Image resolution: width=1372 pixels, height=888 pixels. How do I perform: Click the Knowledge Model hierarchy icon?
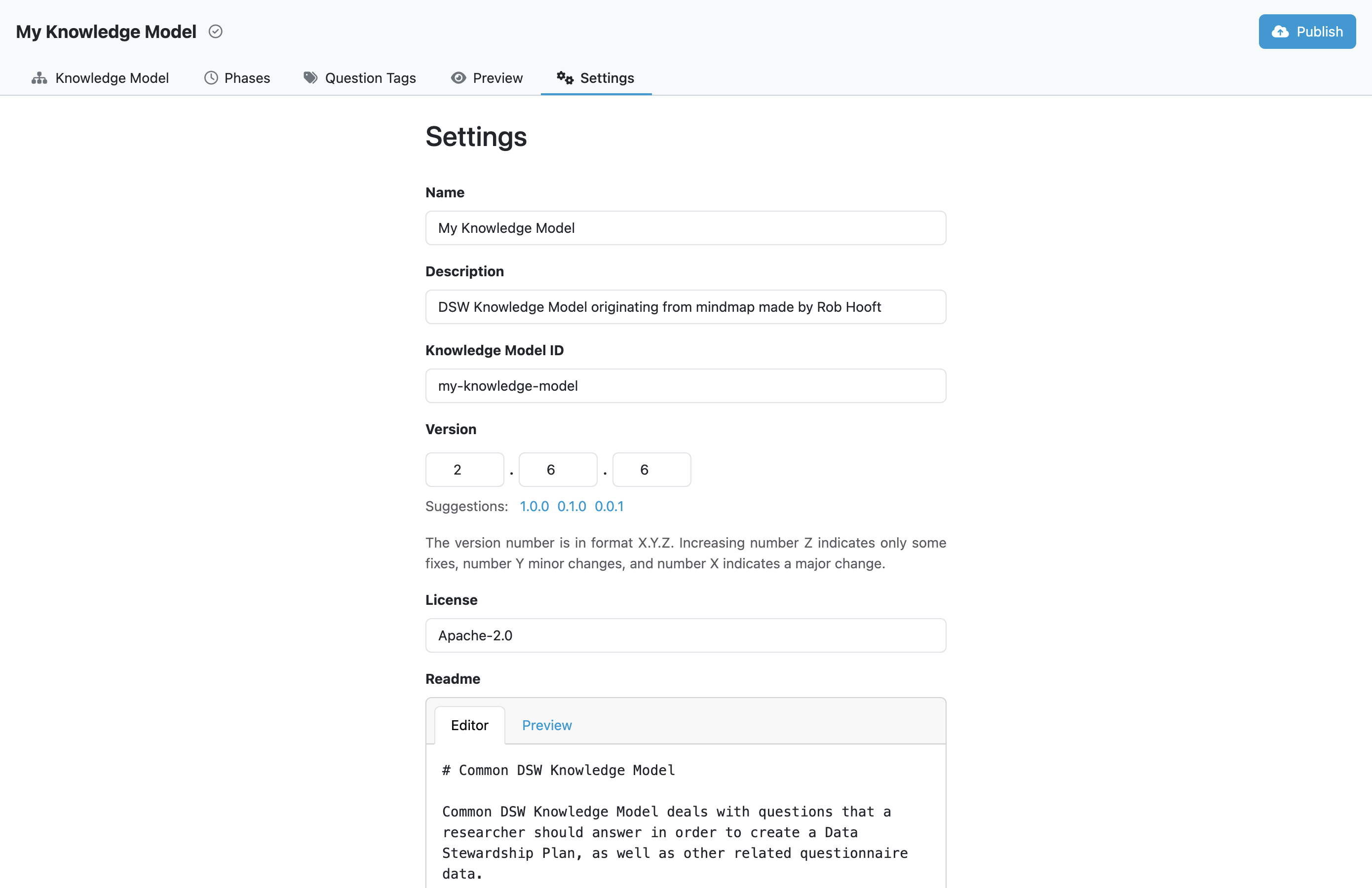pos(39,78)
